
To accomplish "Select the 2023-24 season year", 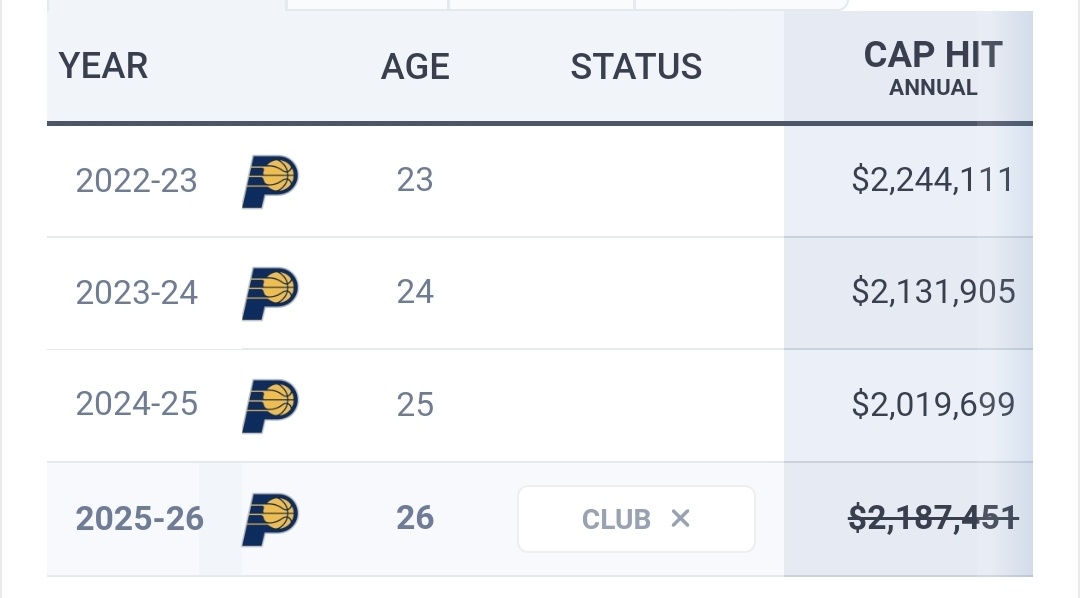I will click(x=137, y=293).
